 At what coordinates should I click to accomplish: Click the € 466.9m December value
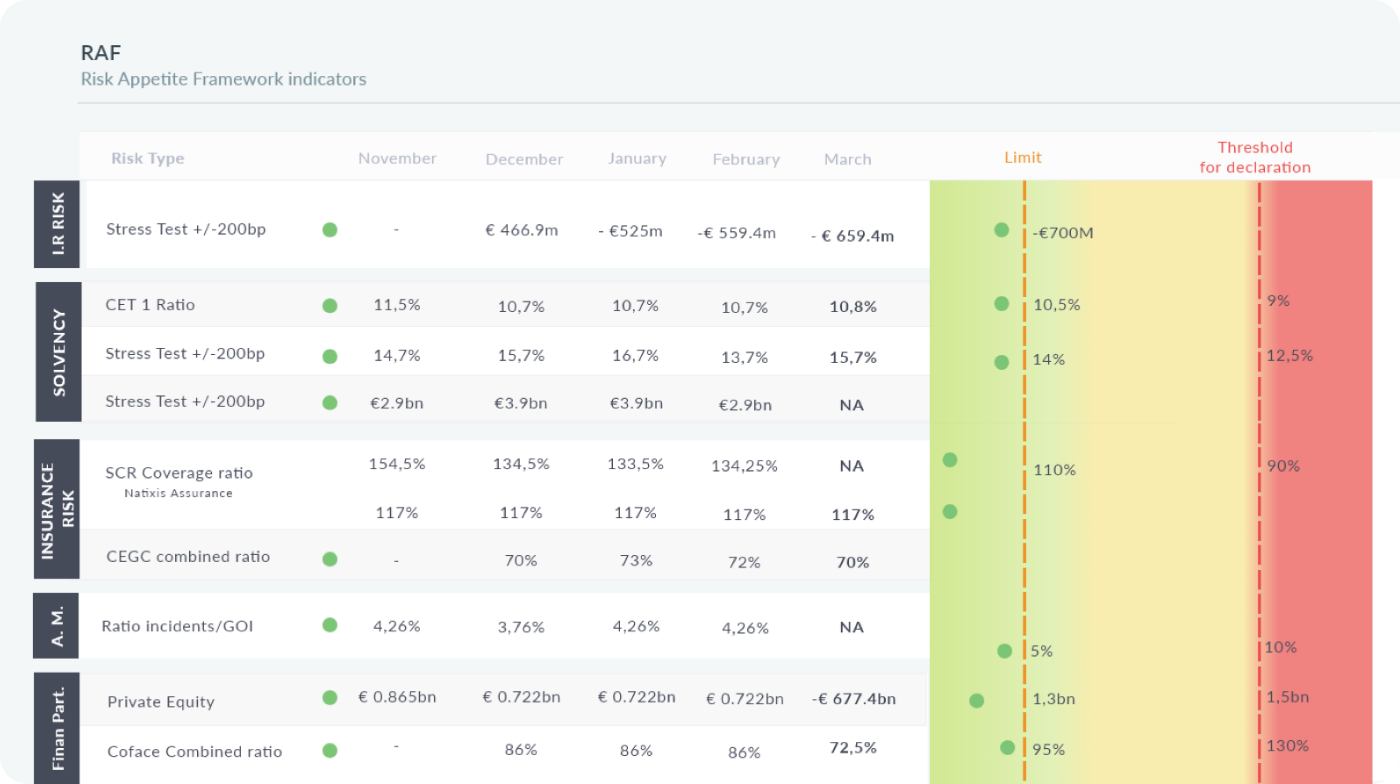(x=521, y=230)
